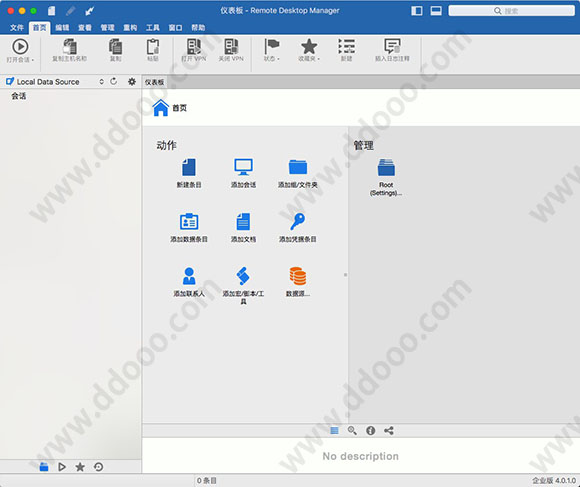Image resolution: width=580 pixels, height=487 pixels.
Task: Click the 新建 new list icon
Action: (347, 47)
